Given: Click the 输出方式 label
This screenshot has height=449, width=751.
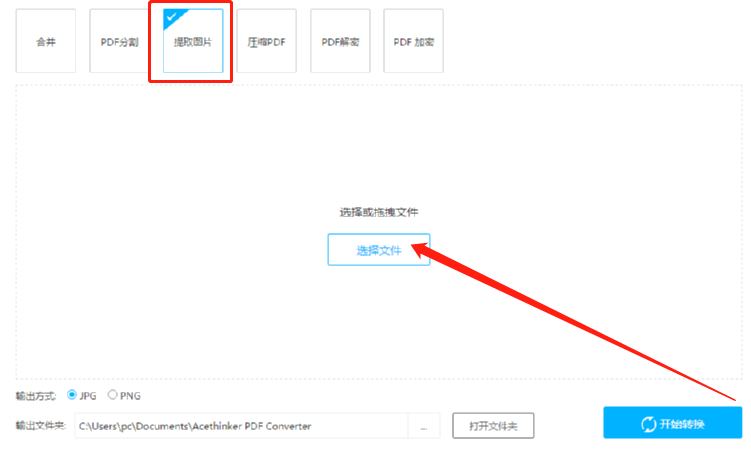Looking at the screenshot, I should (x=36, y=396).
